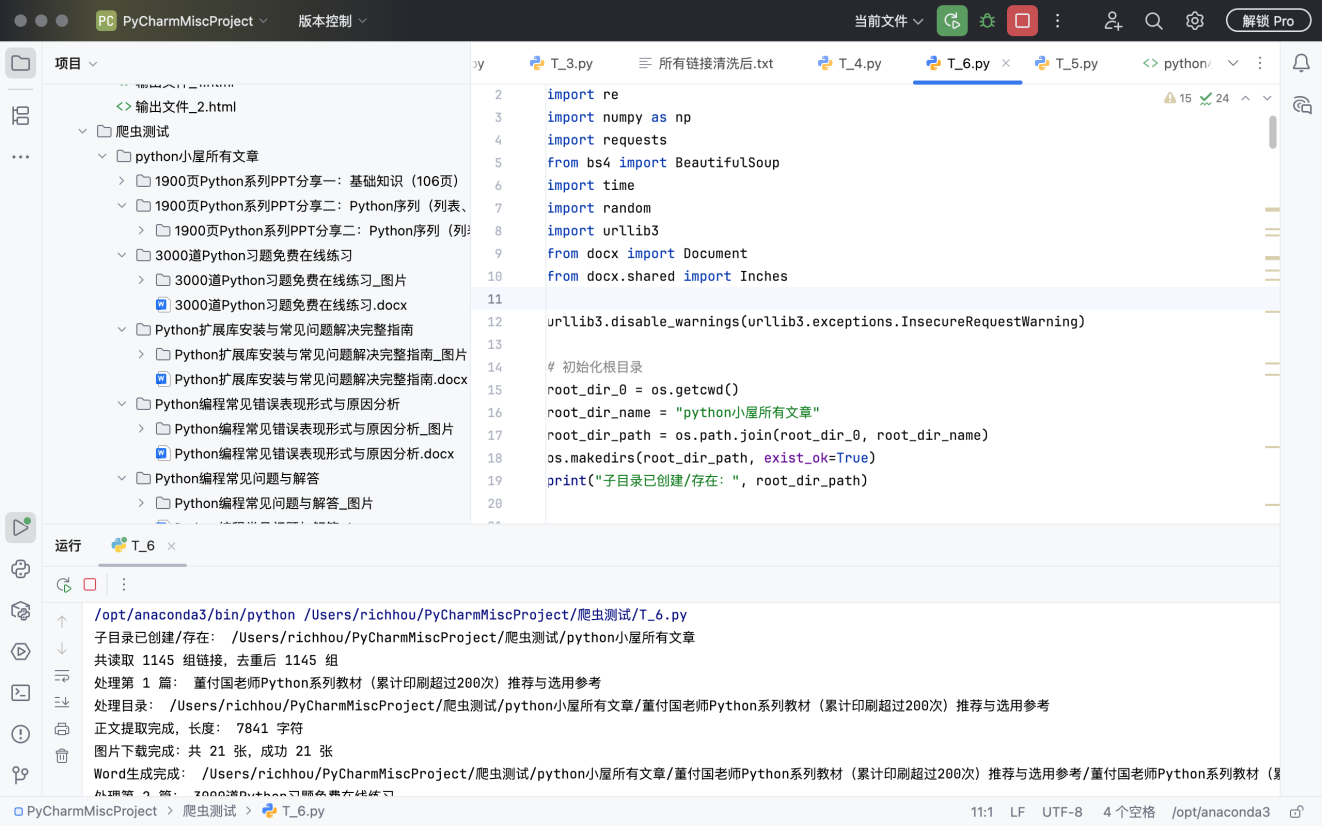Open IDE settings gear

[x=1195, y=21]
